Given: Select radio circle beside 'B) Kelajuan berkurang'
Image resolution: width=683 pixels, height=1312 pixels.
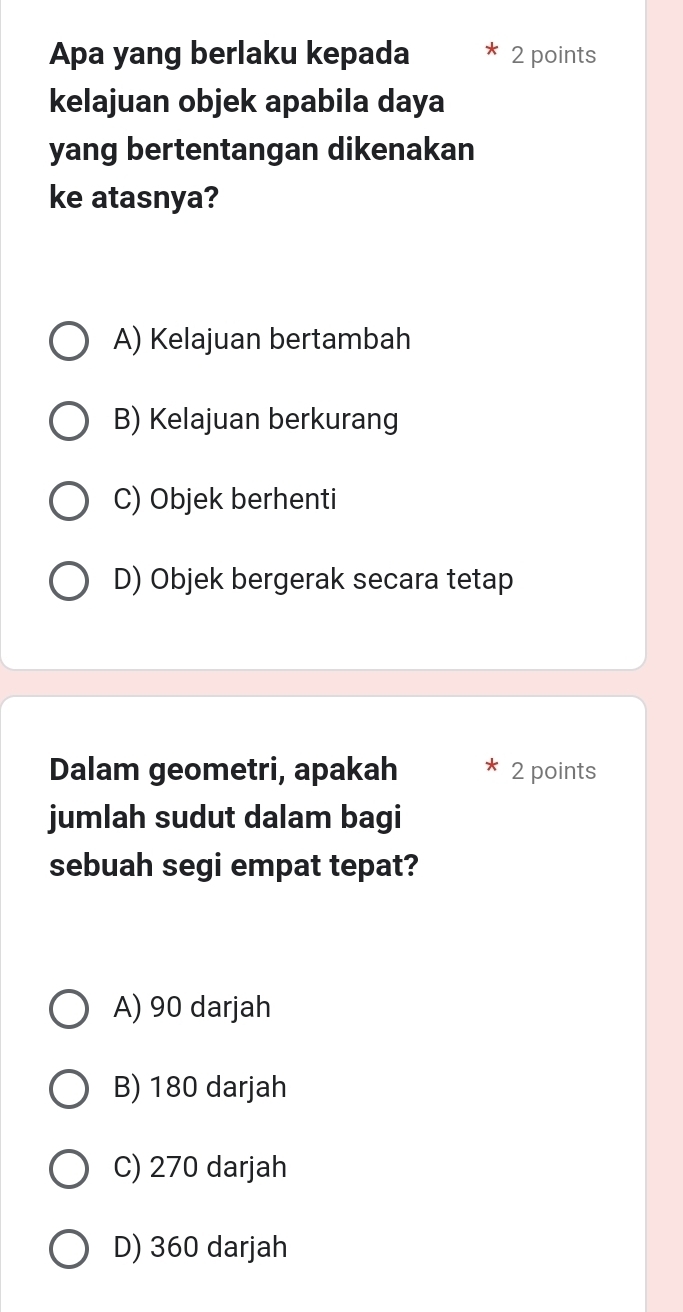Looking at the screenshot, I should click(68, 421).
